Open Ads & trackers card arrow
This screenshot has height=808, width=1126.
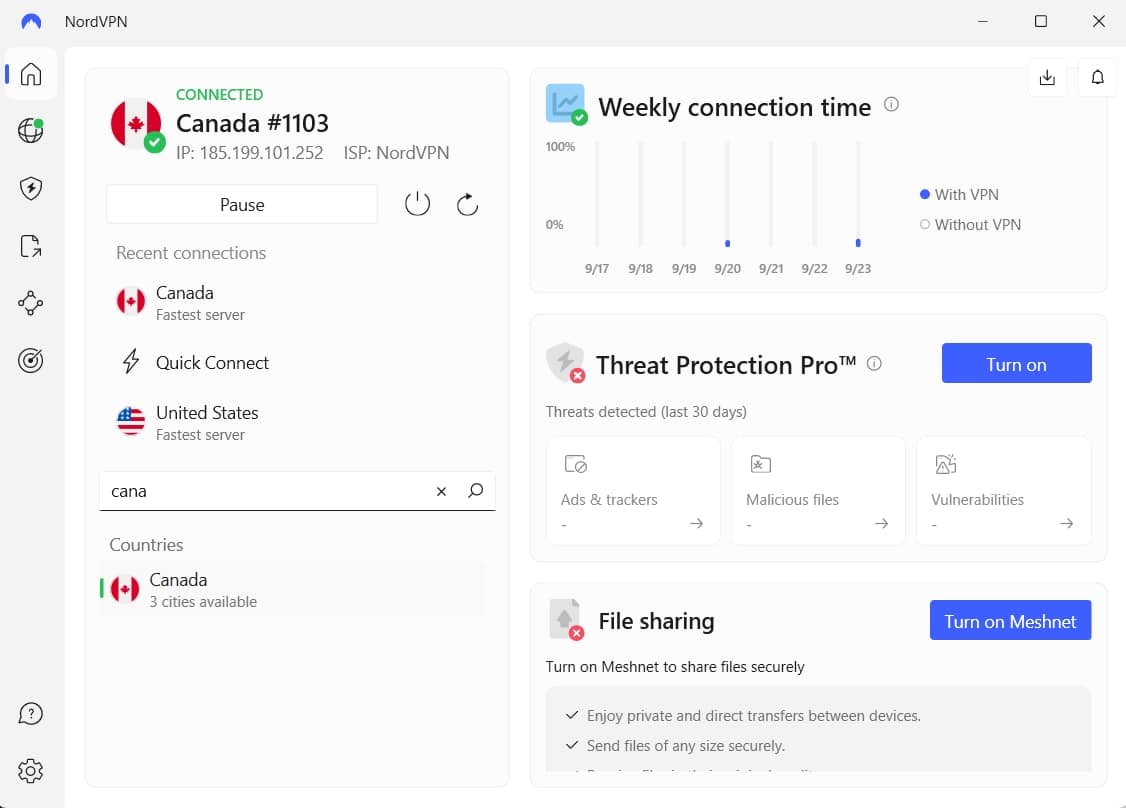point(697,524)
